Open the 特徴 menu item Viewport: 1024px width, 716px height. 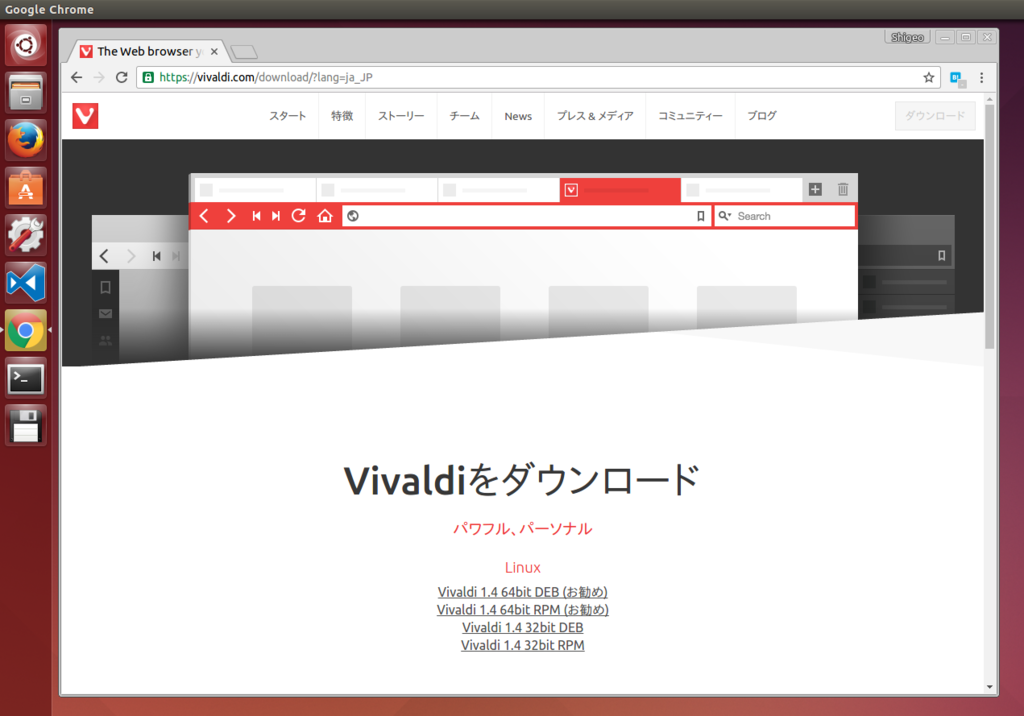(342, 116)
